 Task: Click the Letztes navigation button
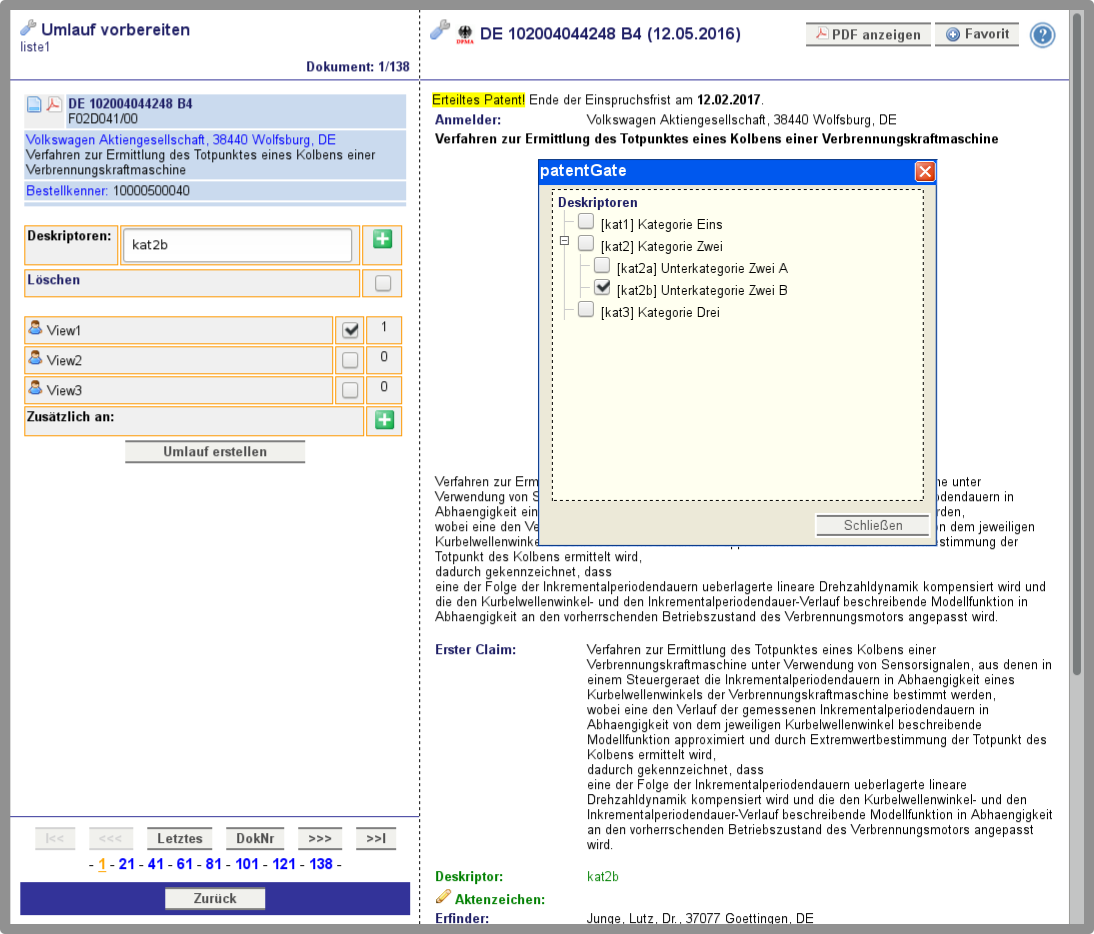coord(180,838)
